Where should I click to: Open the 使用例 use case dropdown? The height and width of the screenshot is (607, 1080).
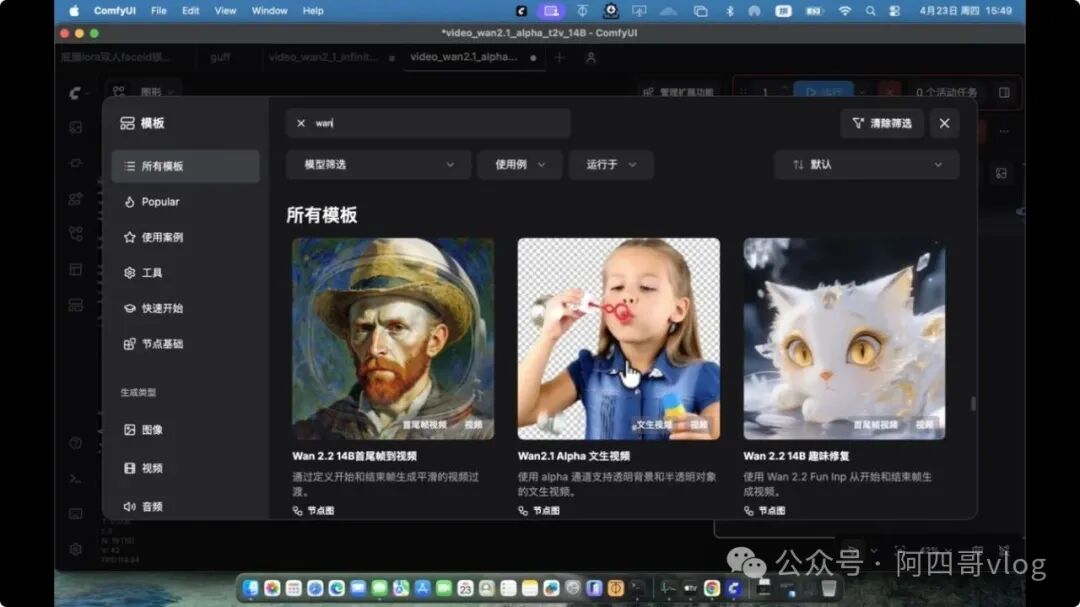[520, 165]
